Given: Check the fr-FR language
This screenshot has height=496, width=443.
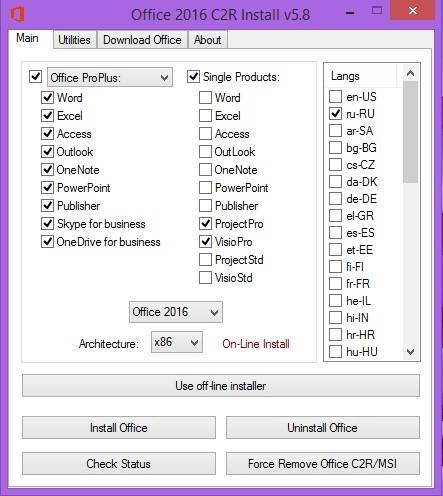Looking at the screenshot, I should [335, 283].
